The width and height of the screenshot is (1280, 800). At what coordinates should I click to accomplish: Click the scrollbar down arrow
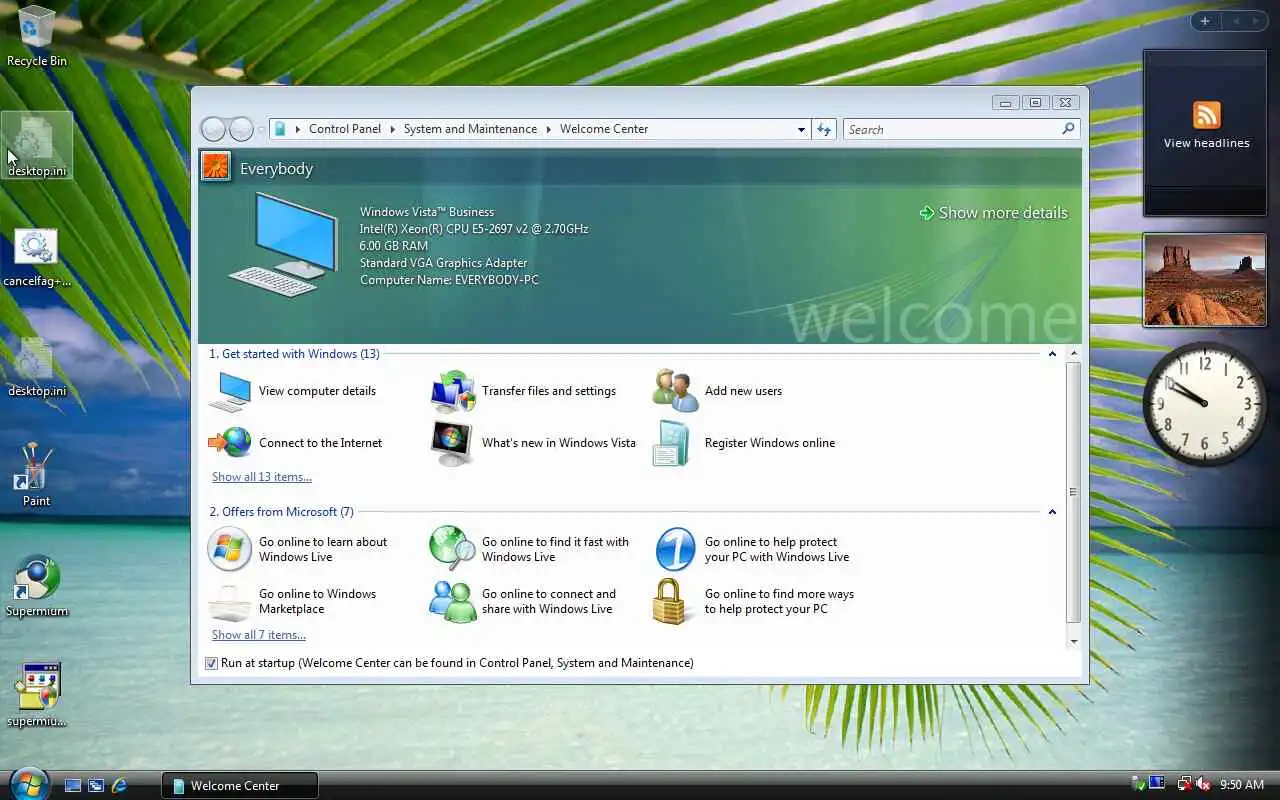tap(1074, 641)
